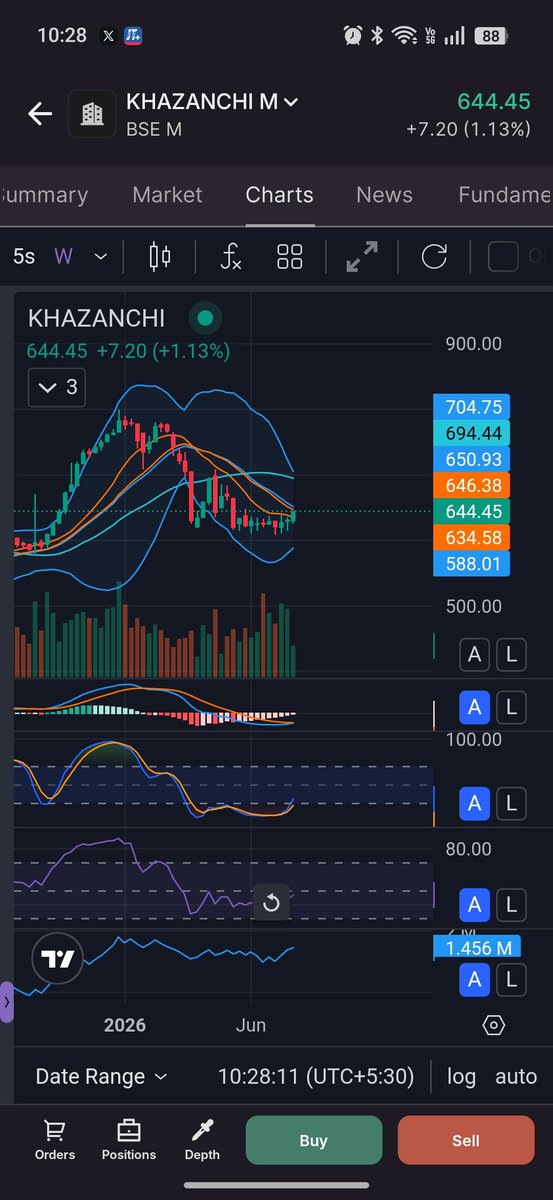Tap the green Buy button
The width and height of the screenshot is (553, 1200).
point(314,1141)
